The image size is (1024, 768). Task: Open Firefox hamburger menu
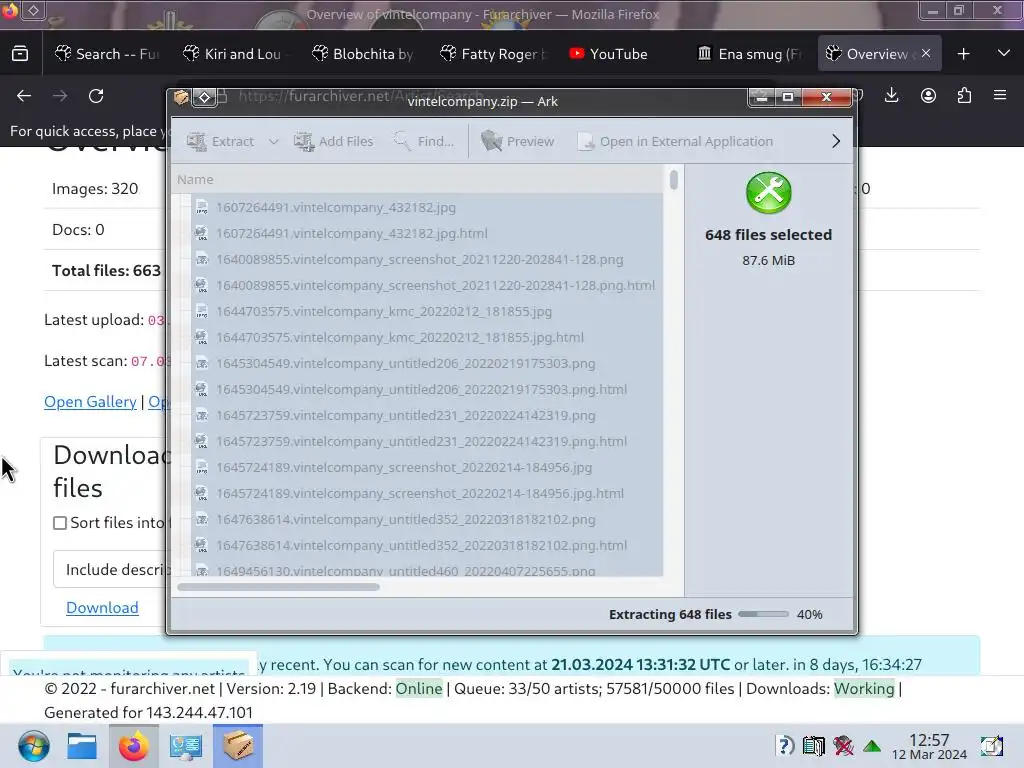tap(1000, 96)
